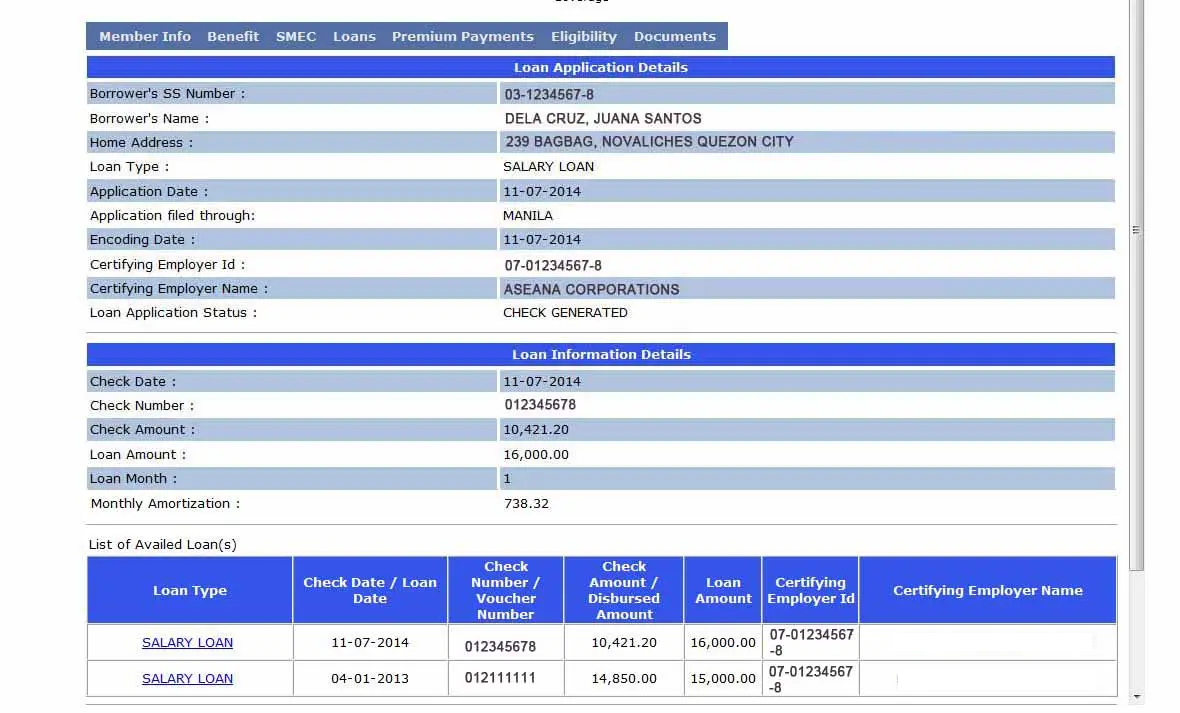Image resolution: width=1180 pixels, height=713 pixels.
Task: Select employer name ASEANA CORPORATIONS
Action: coord(591,289)
